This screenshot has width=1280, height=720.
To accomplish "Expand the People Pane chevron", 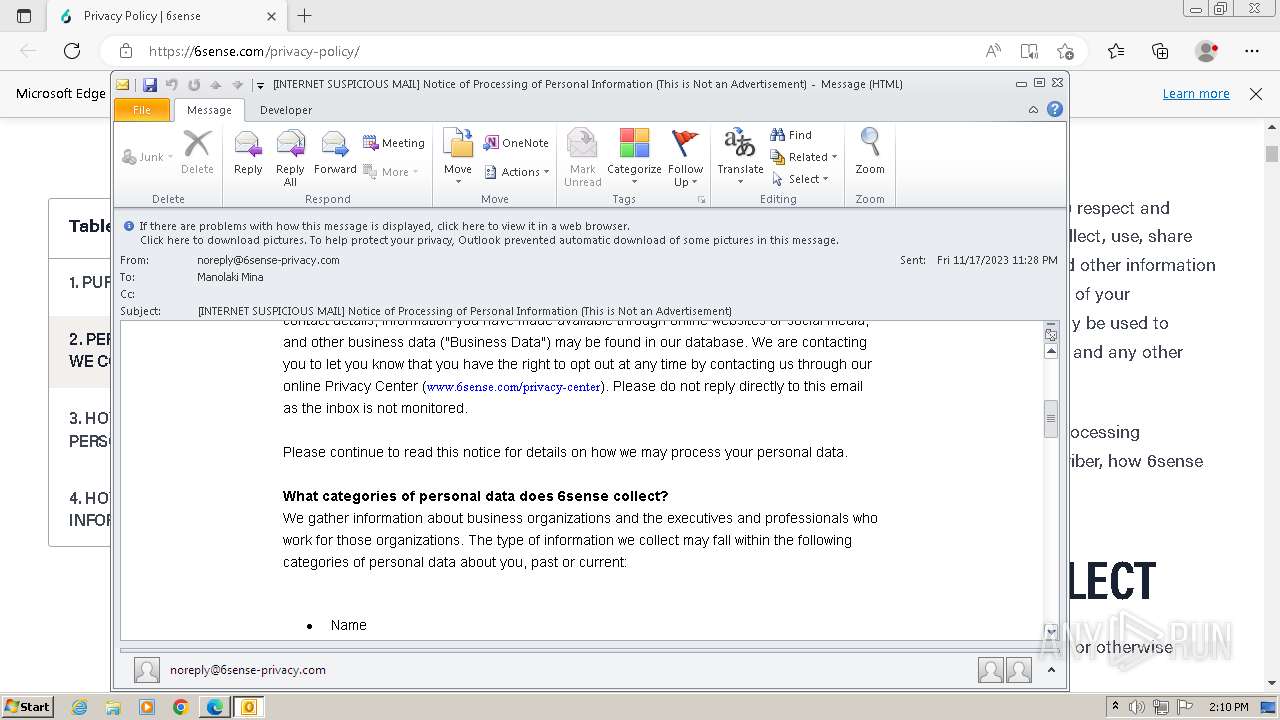I will [1051, 670].
